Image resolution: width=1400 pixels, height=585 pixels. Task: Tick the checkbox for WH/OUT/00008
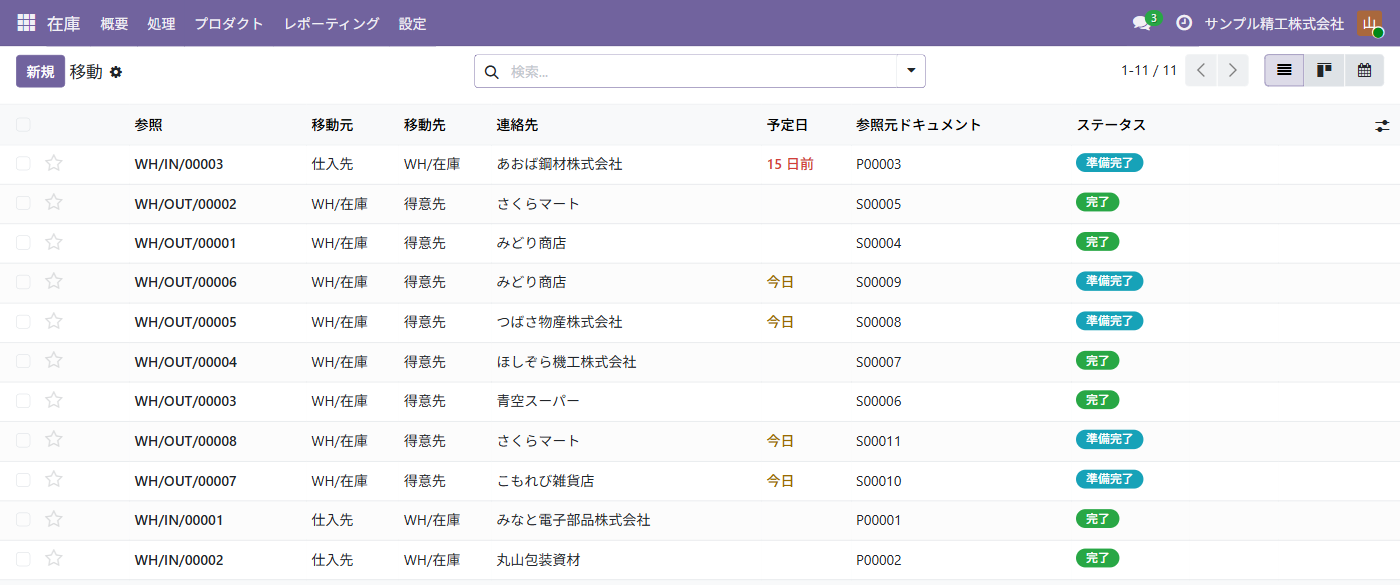pyautogui.click(x=23, y=440)
